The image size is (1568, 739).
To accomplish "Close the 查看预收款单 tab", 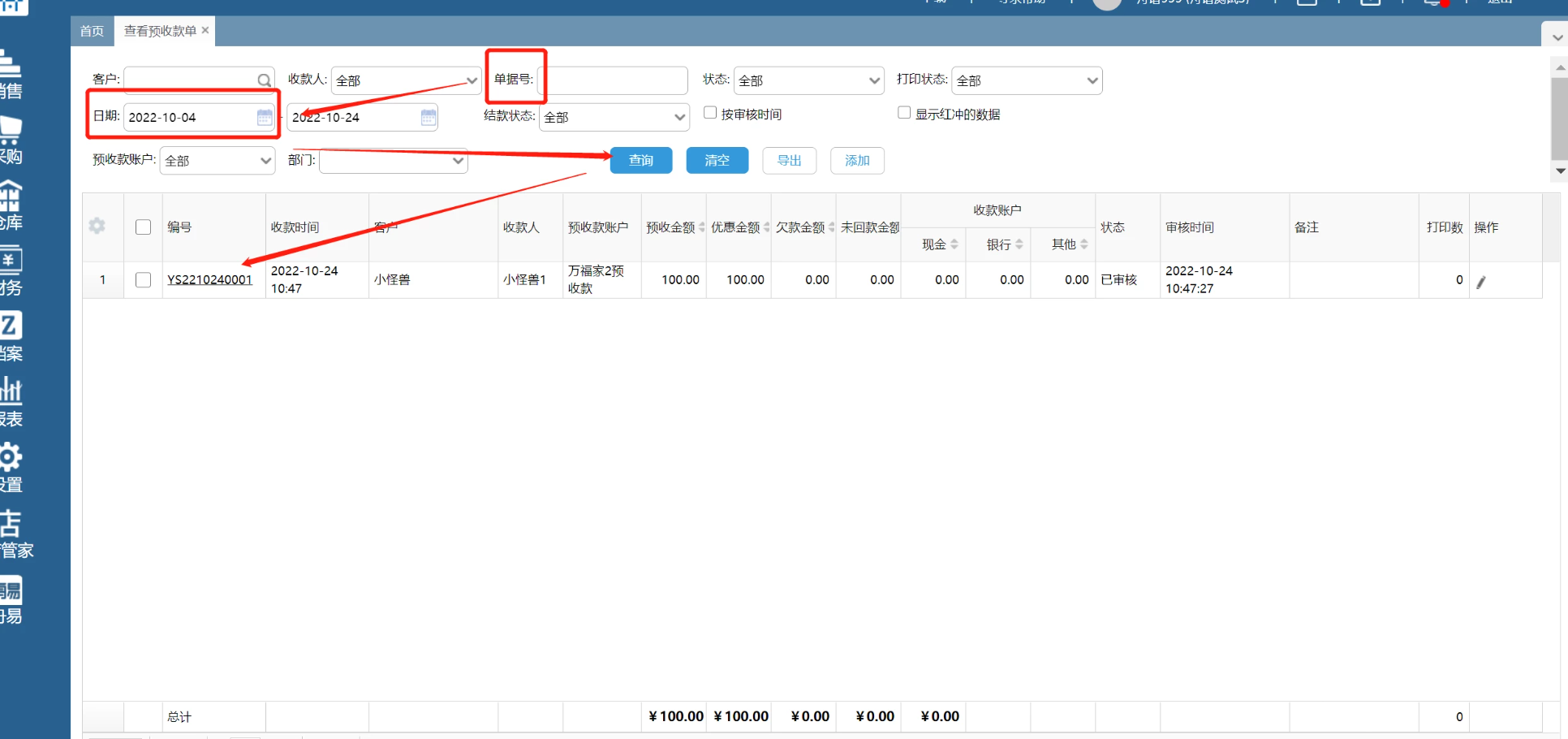I will point(205,30).
